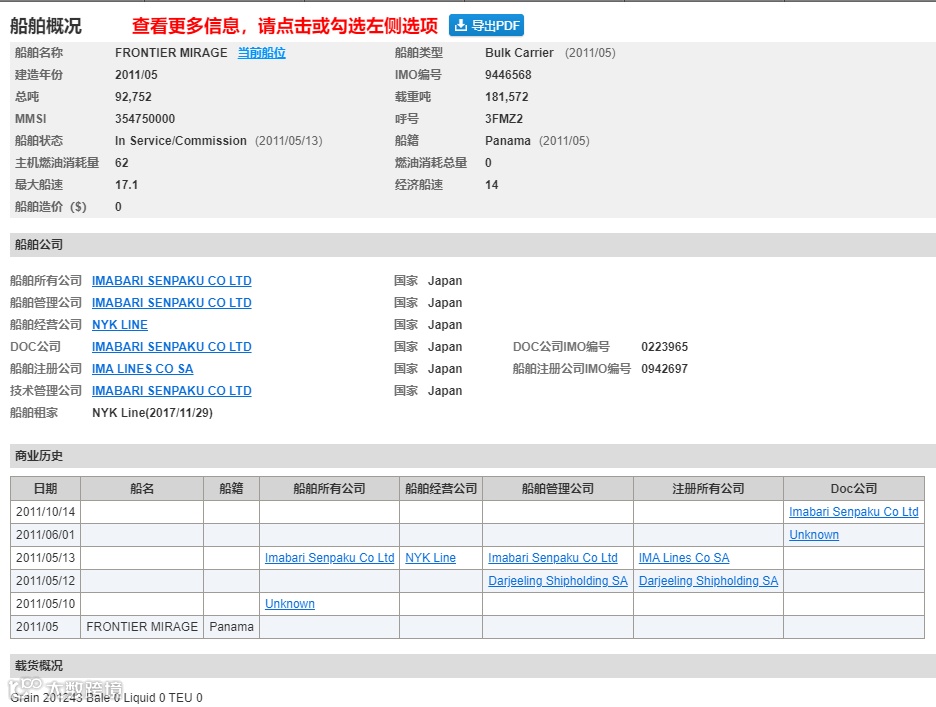Click date cell 2011/05/13
This screenshot has height=707, width=936.
click(45, 558)
